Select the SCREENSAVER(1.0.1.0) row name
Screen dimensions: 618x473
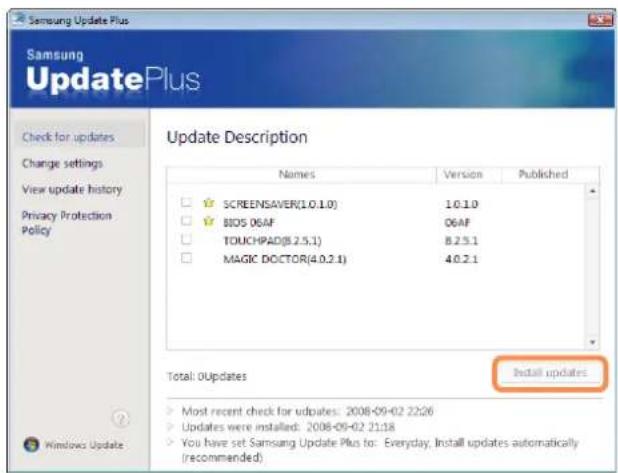(280, 204)
